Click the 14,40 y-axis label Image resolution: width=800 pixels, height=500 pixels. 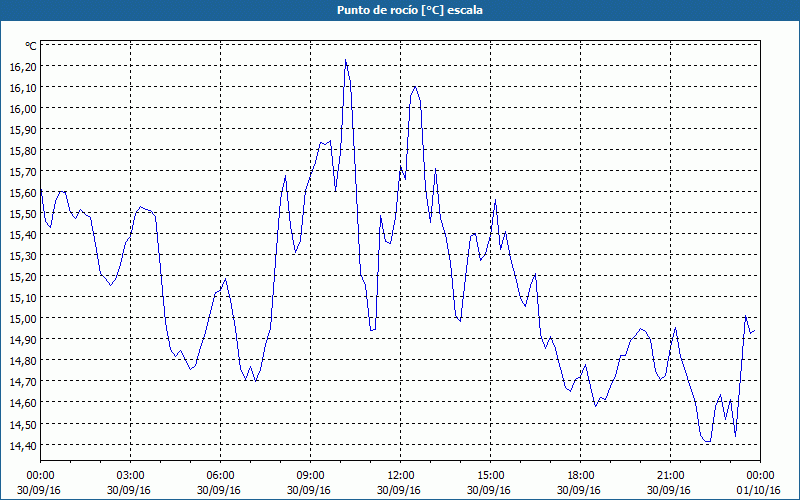coord(23,445)
